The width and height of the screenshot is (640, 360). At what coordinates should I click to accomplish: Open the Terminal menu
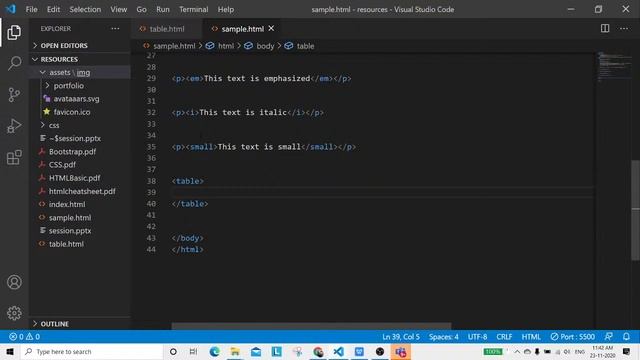click(x=193, y=9)
